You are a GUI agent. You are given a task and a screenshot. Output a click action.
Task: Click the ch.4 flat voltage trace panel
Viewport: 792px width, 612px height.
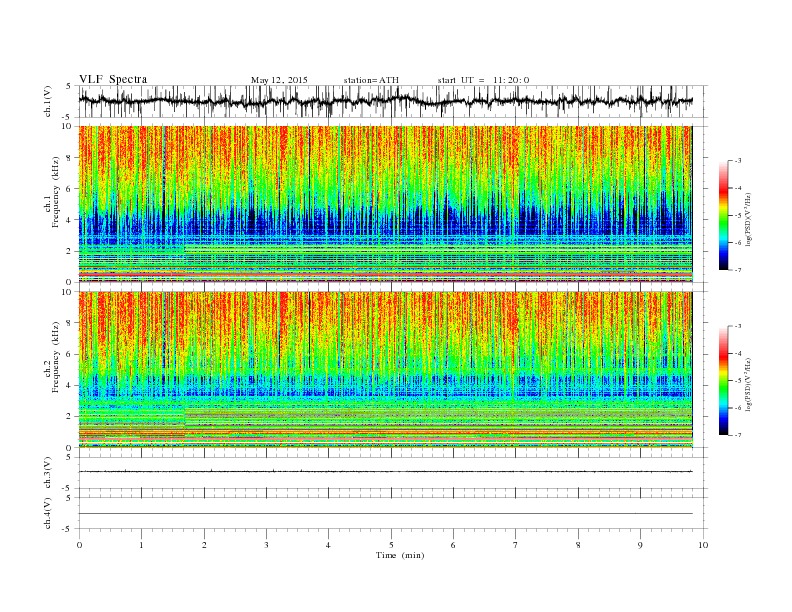tap(393, 513)
